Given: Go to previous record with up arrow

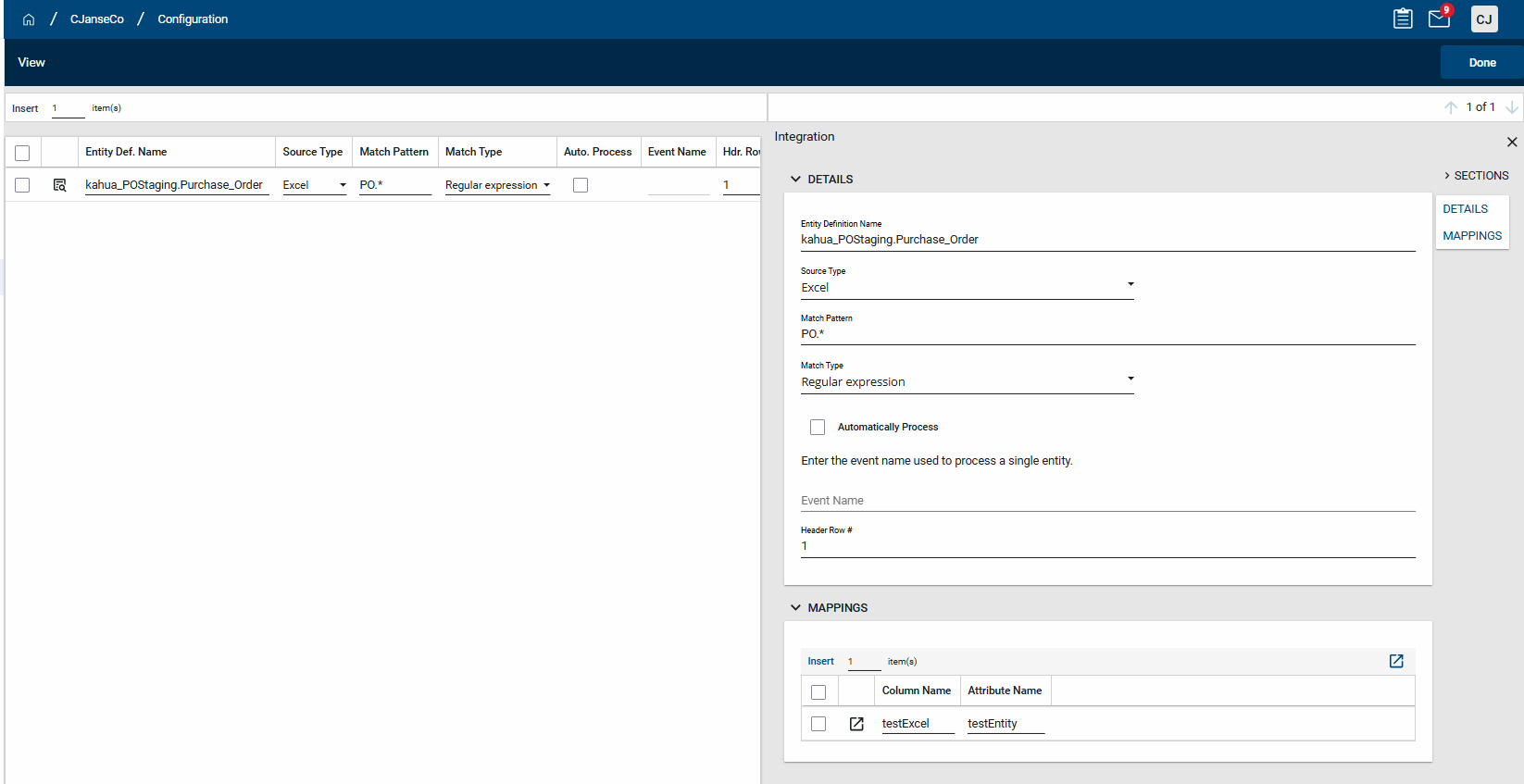Looking at the screenshot, I should [1451, 107].
